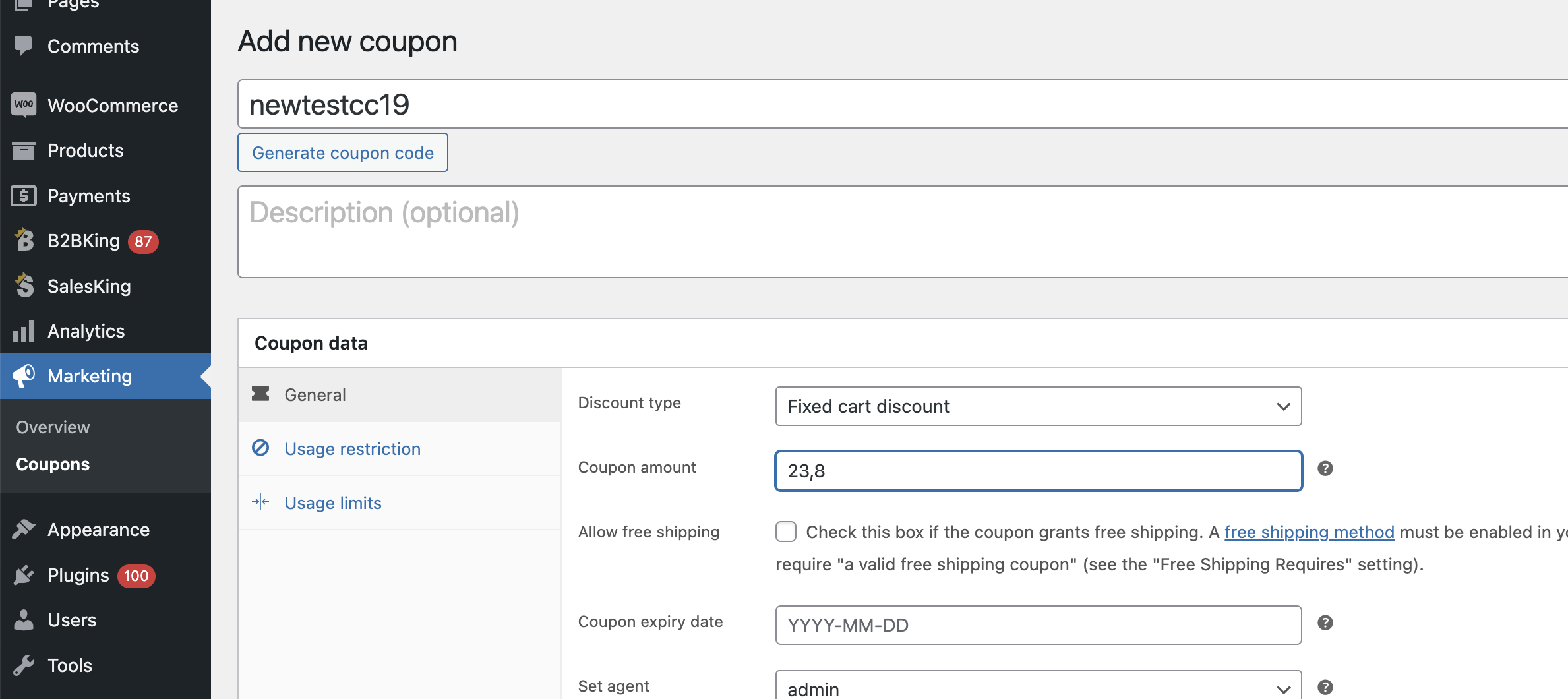Click the Add new coupon heading
The width and height of the screenshot is (1568, 699).
coord(347,42)
